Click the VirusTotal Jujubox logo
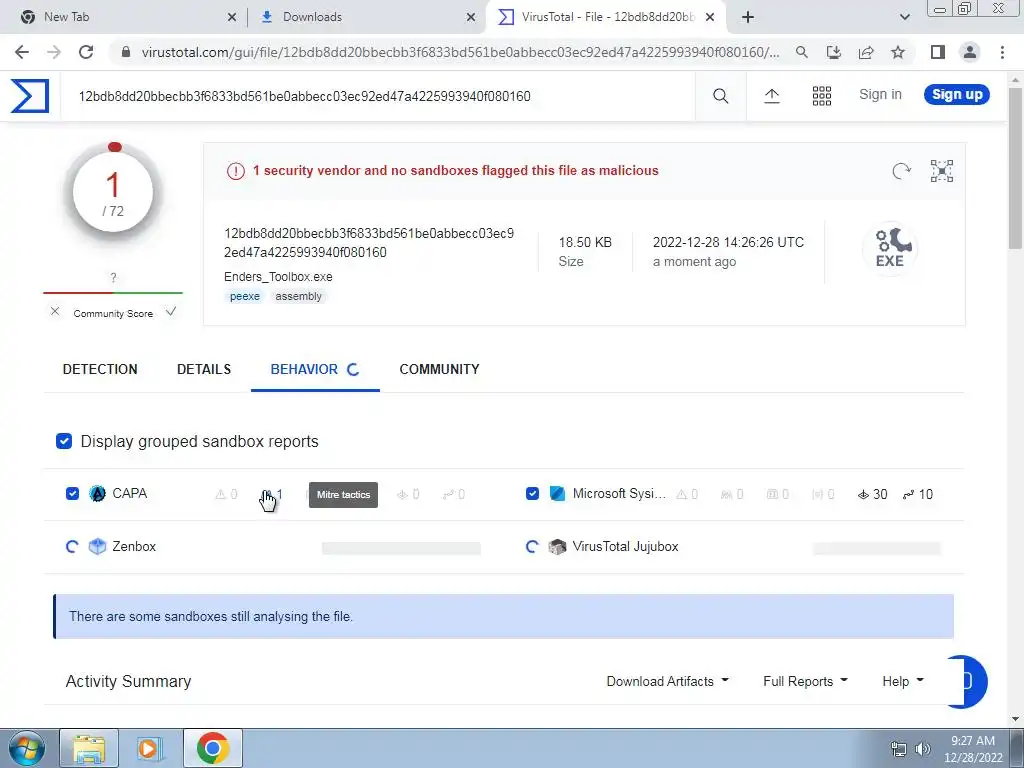The height and width of the screenshot is (768, 1024). [x=557, y=547]
